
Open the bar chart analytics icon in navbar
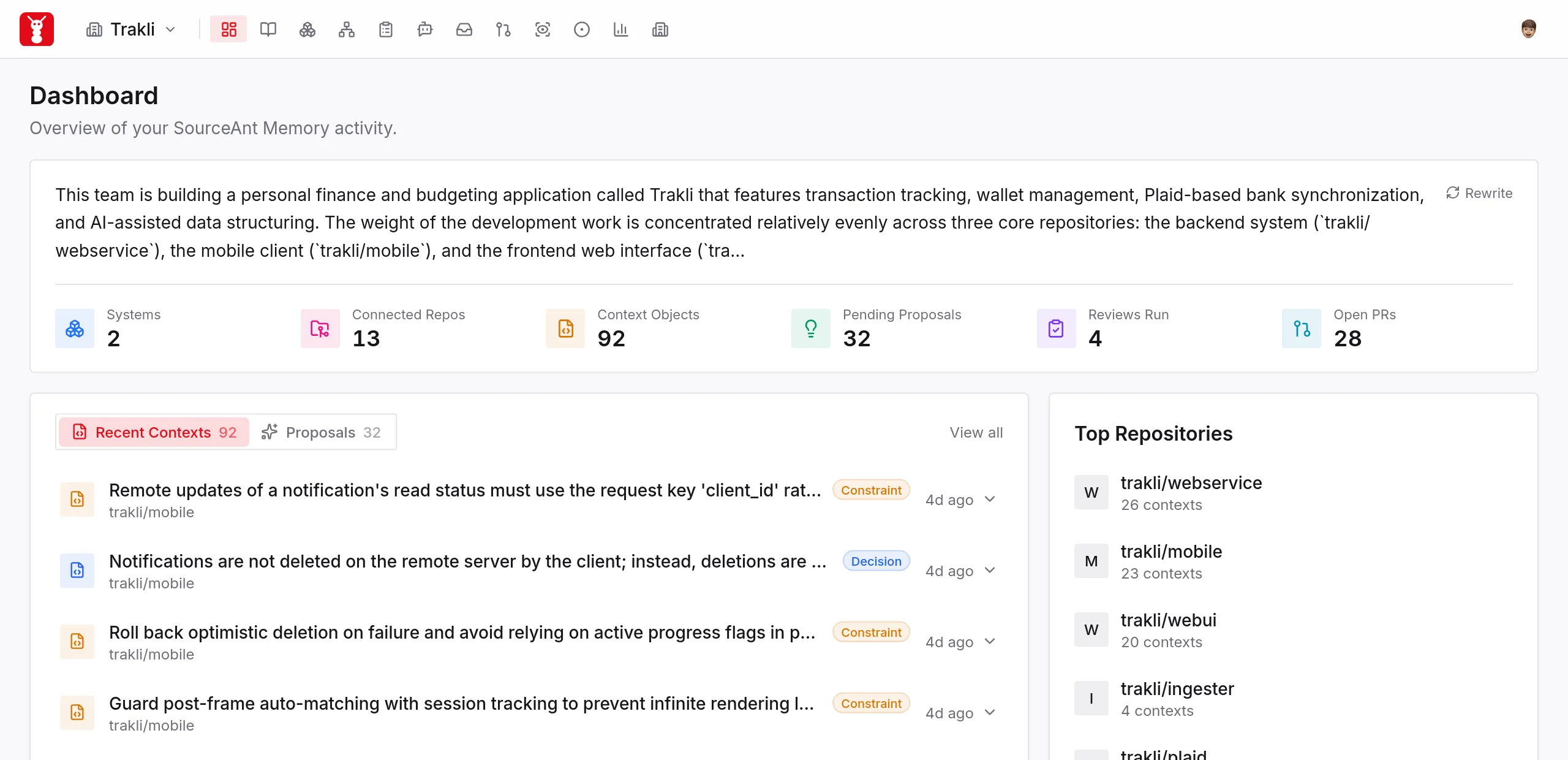click(620, 29)
